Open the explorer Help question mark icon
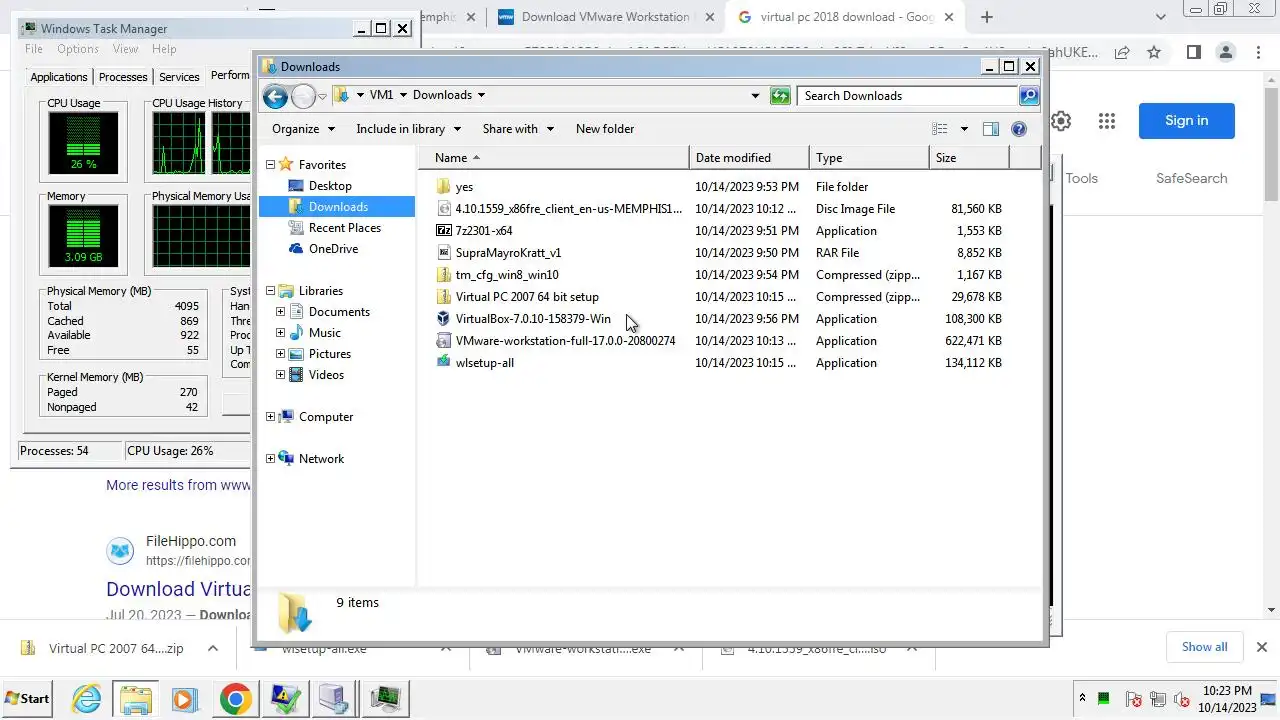Image resolution: width=1280 pixels, height=720 pixels. tap(1019, 129)
